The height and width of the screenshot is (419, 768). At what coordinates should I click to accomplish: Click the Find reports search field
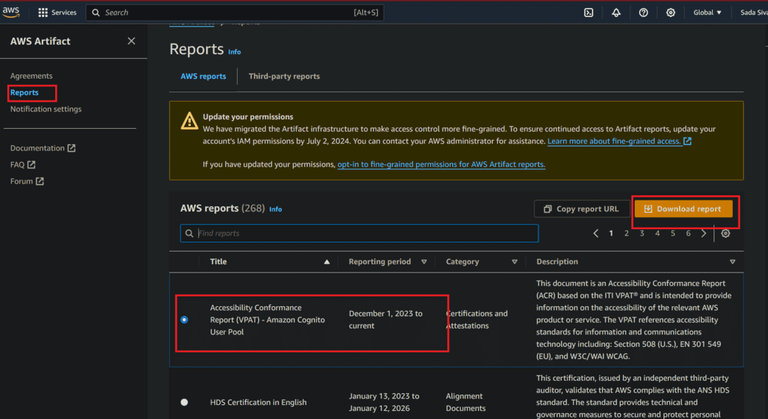pyautogui.click(x=360, y=233)
